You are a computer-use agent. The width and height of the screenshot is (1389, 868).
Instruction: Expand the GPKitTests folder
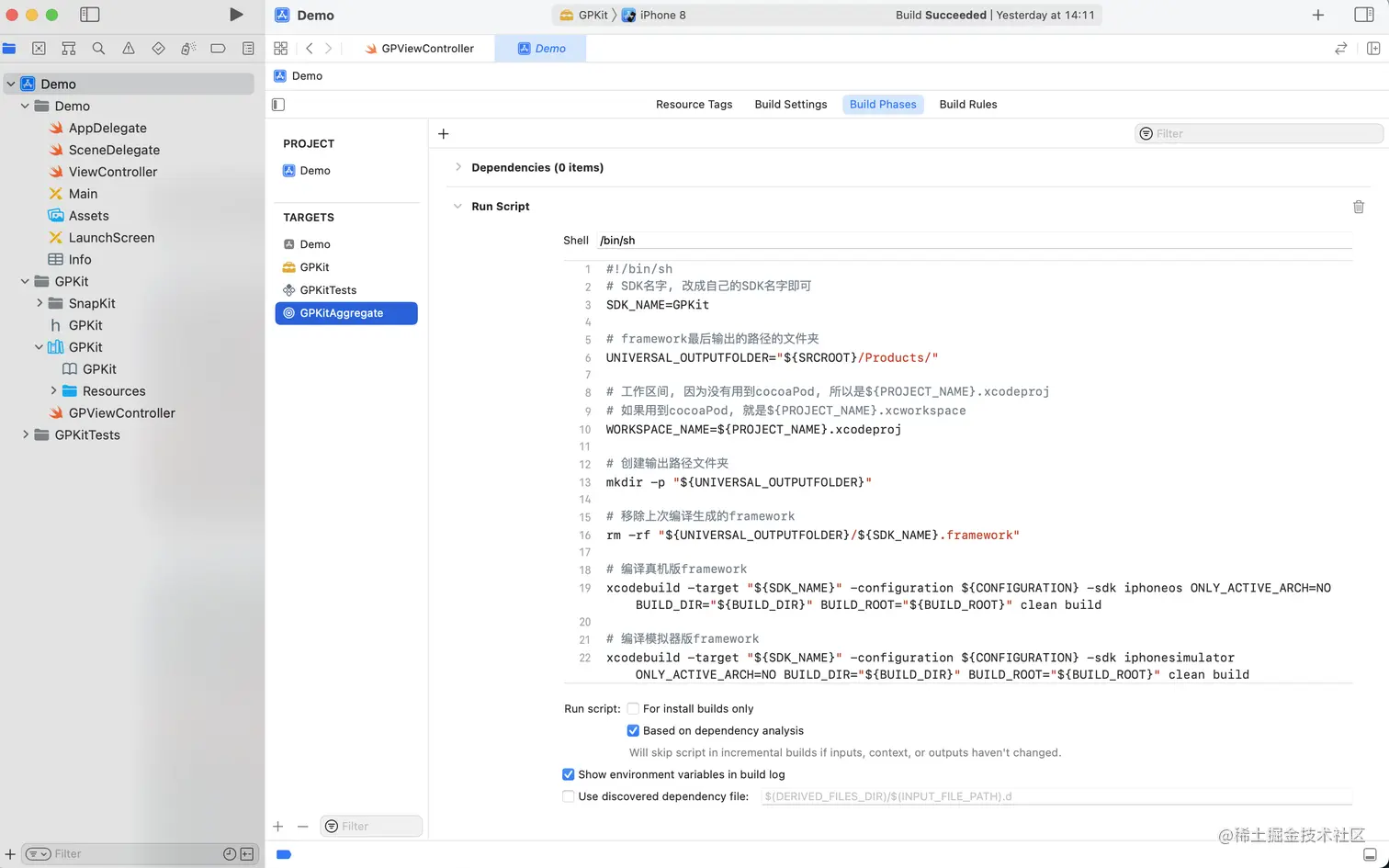coord(25,435)
